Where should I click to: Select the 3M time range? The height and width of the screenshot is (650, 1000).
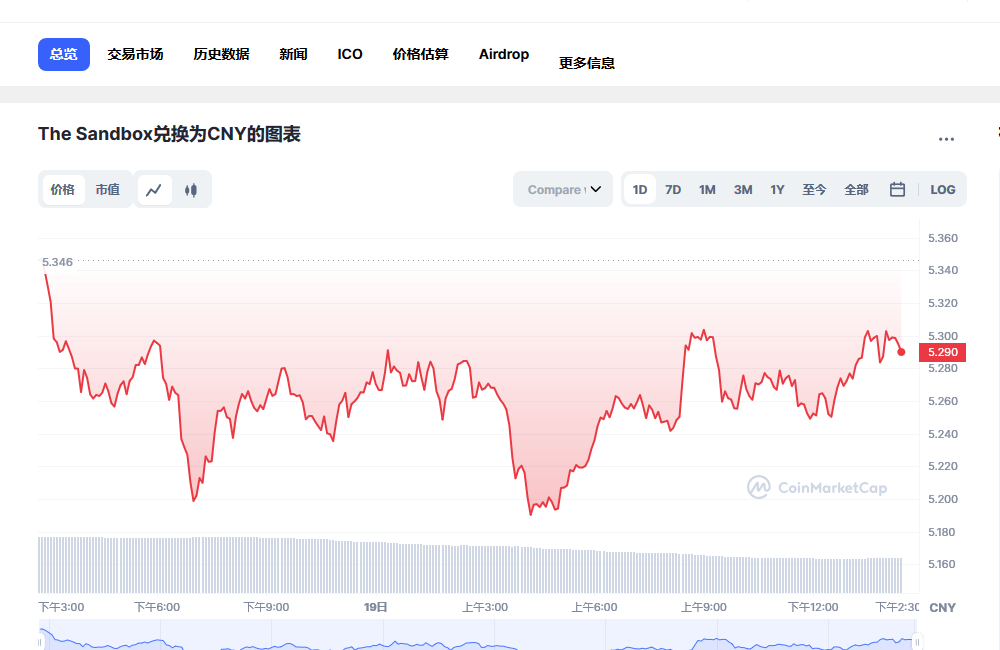(x=743, y=189)
